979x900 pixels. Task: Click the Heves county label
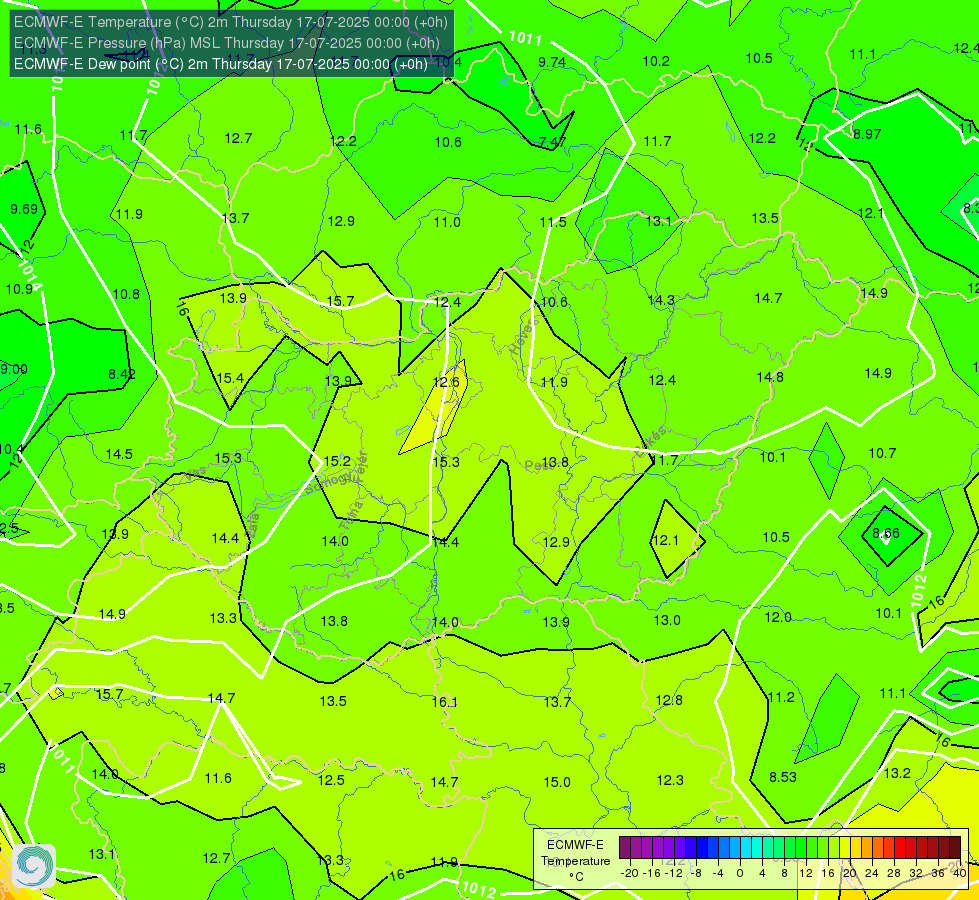[523, 337]
